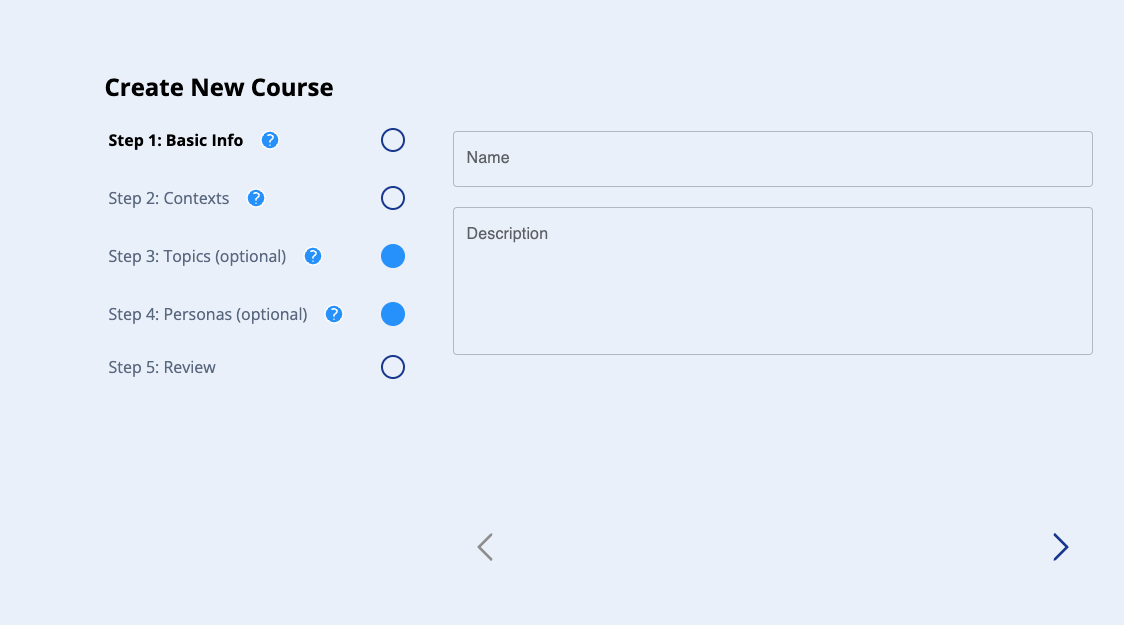1124x625 pixels.
Task: Go to Step 1: Basic Info
Action: [x=176, y=140]
